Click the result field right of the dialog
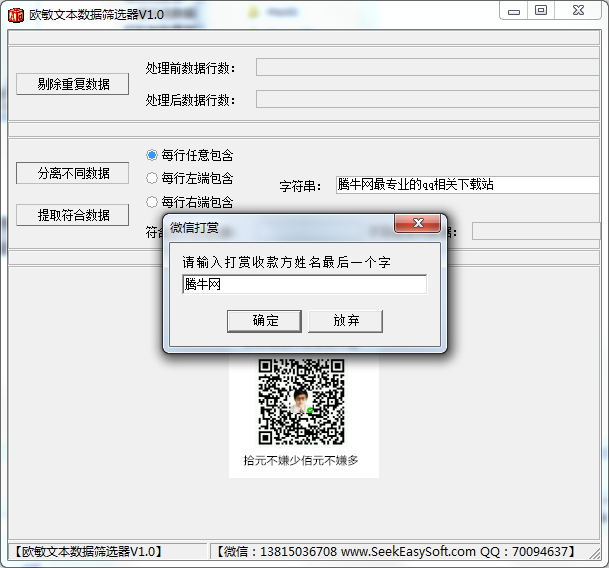 536,231
